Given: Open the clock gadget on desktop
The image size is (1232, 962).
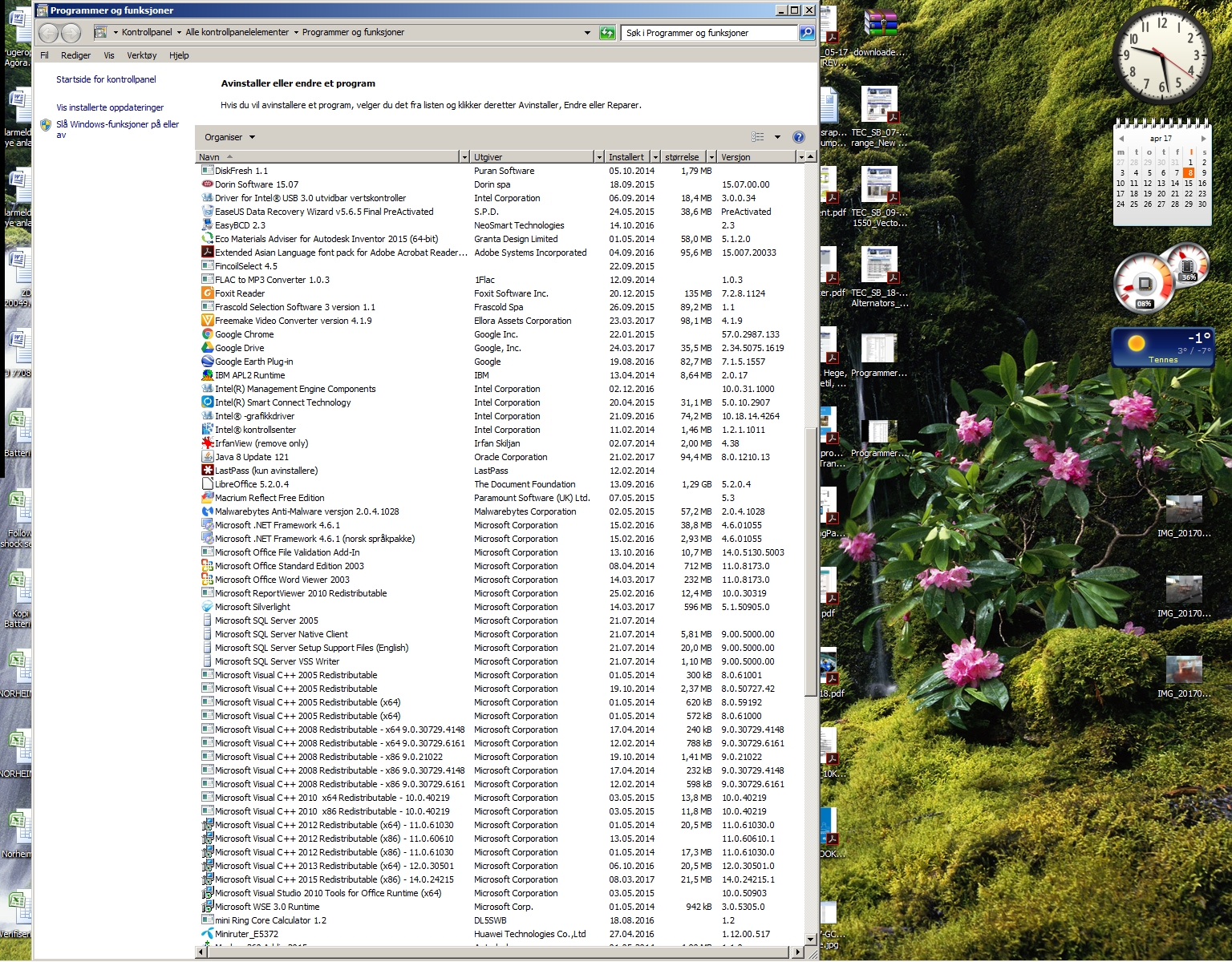Looking at the screenshot, I should (1161, 54).
